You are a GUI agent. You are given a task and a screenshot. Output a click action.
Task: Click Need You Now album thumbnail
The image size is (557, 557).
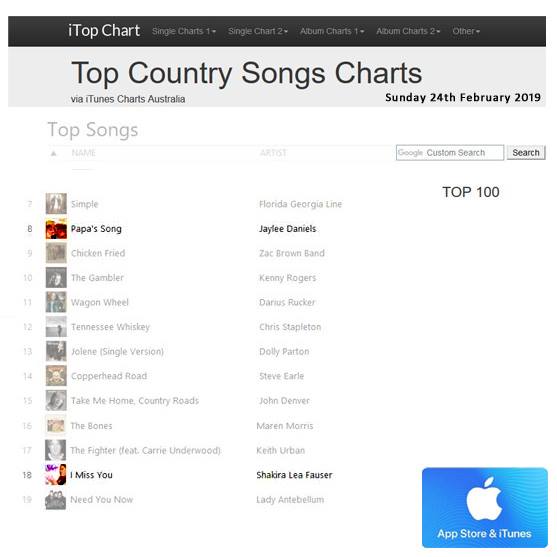56,499
